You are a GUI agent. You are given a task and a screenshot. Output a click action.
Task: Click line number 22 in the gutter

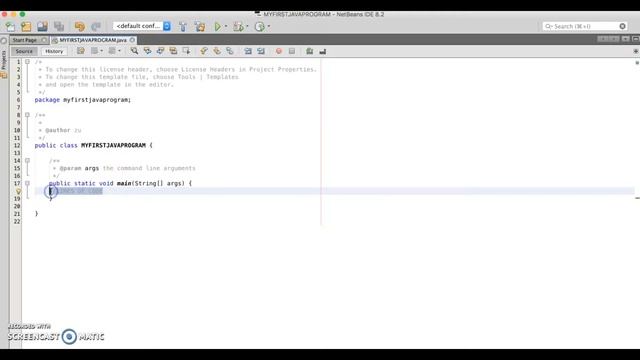(17, 221)
